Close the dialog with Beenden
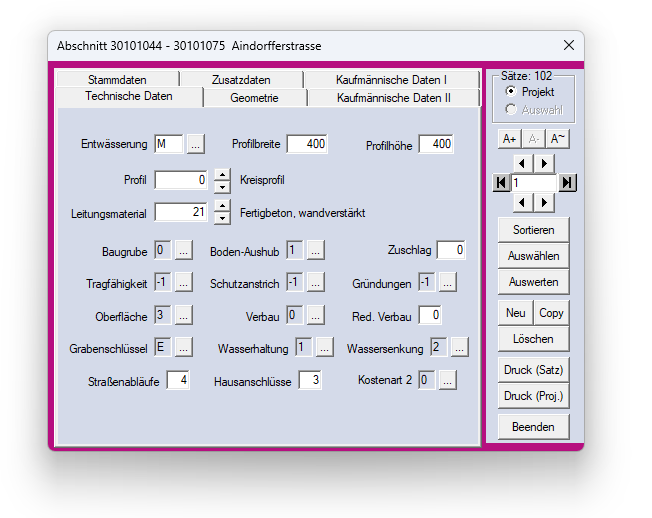The height and width of the screenshot is (518, 652). pos(533,426)
